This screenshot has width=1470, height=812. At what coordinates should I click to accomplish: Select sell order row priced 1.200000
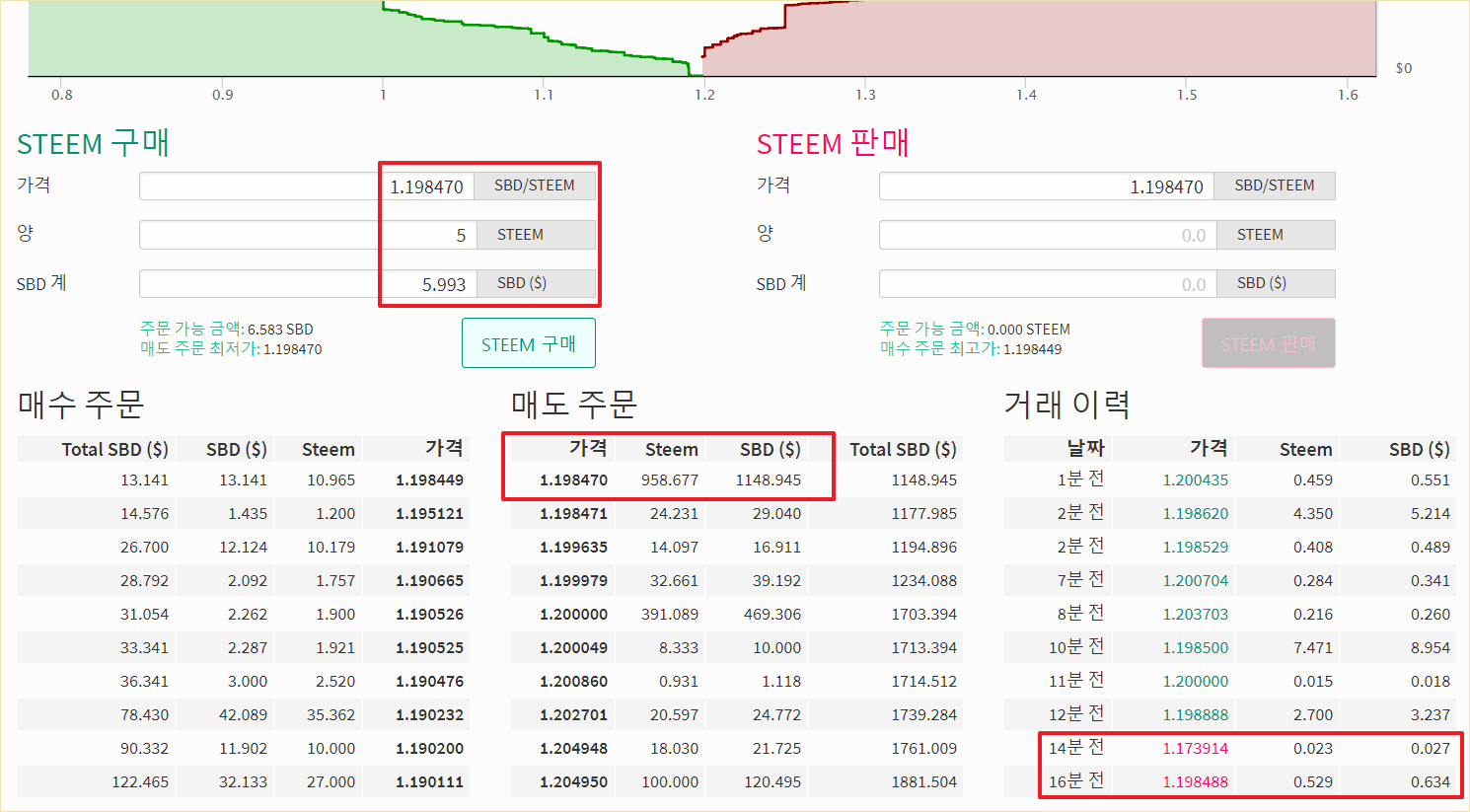coord(736,615)
